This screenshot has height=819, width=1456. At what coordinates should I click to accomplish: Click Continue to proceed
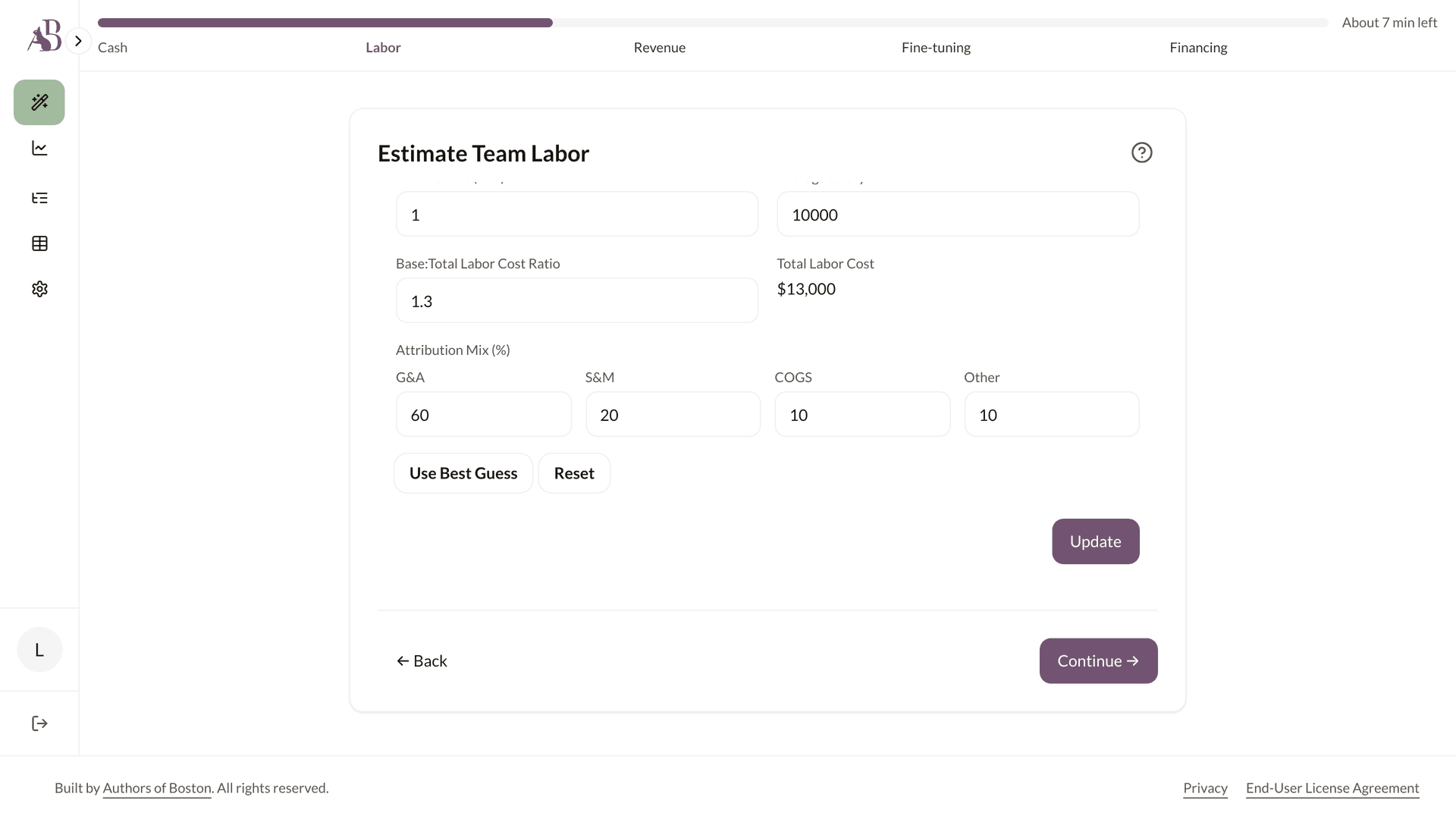pyautogui.click(x=1098, y=661)
